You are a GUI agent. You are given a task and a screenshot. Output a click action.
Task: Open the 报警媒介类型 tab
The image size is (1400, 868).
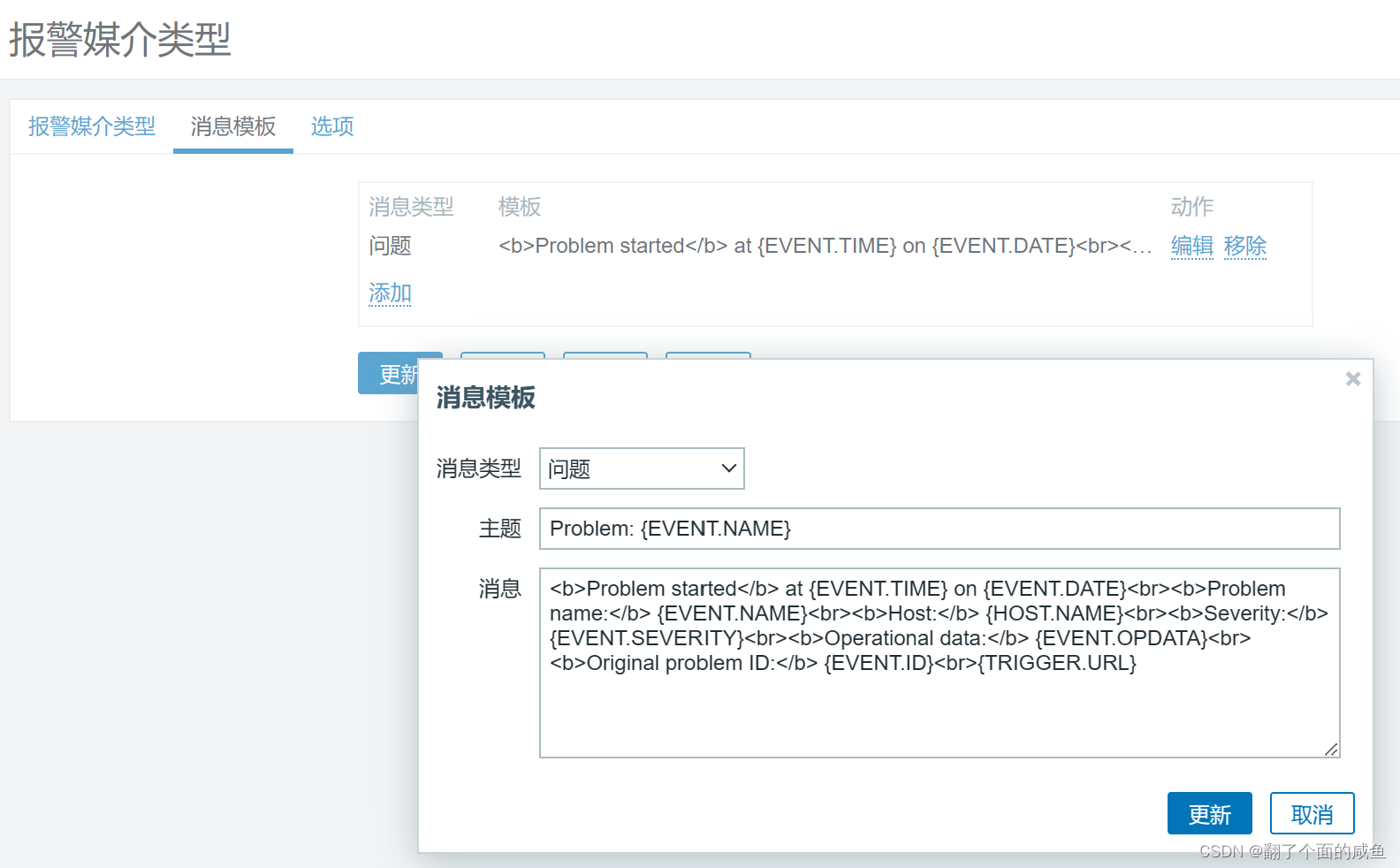tap(92, 126)
